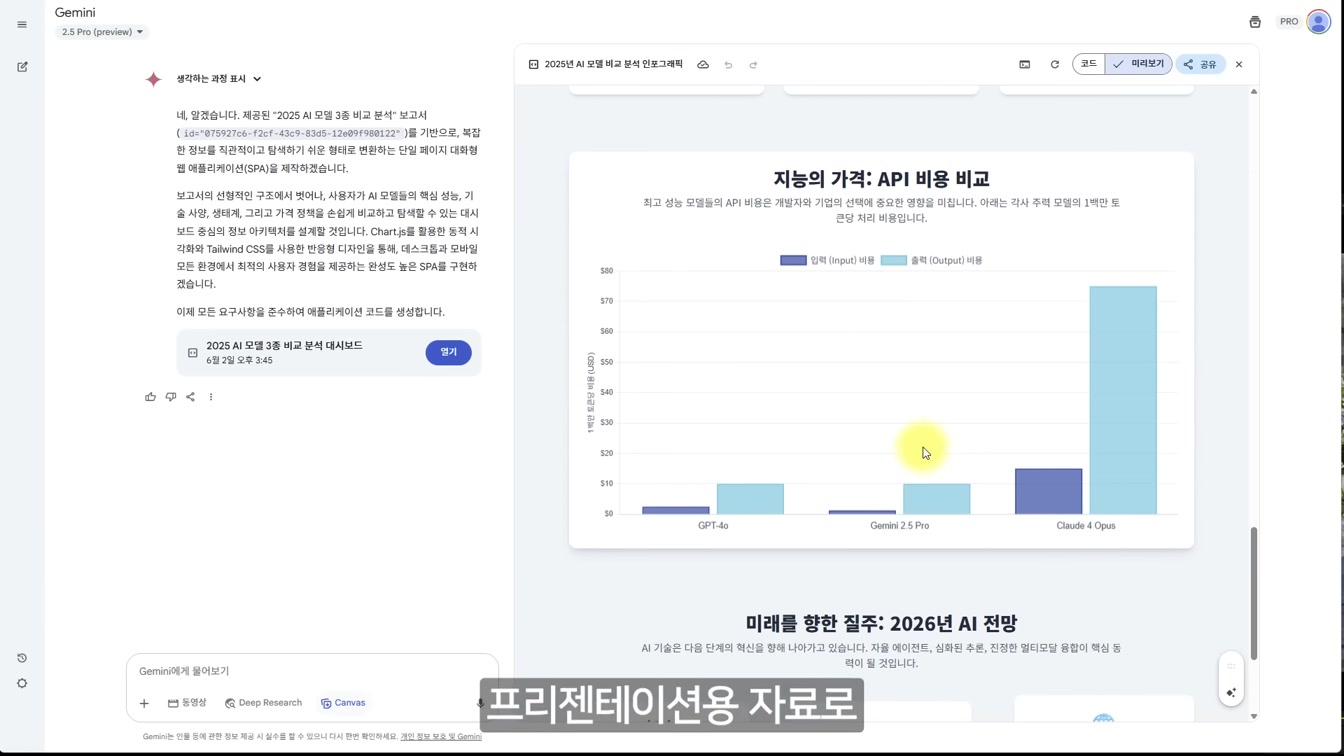1344x756 pixels.
Task: Click the Gemini title logo
Action: [75, 13]
